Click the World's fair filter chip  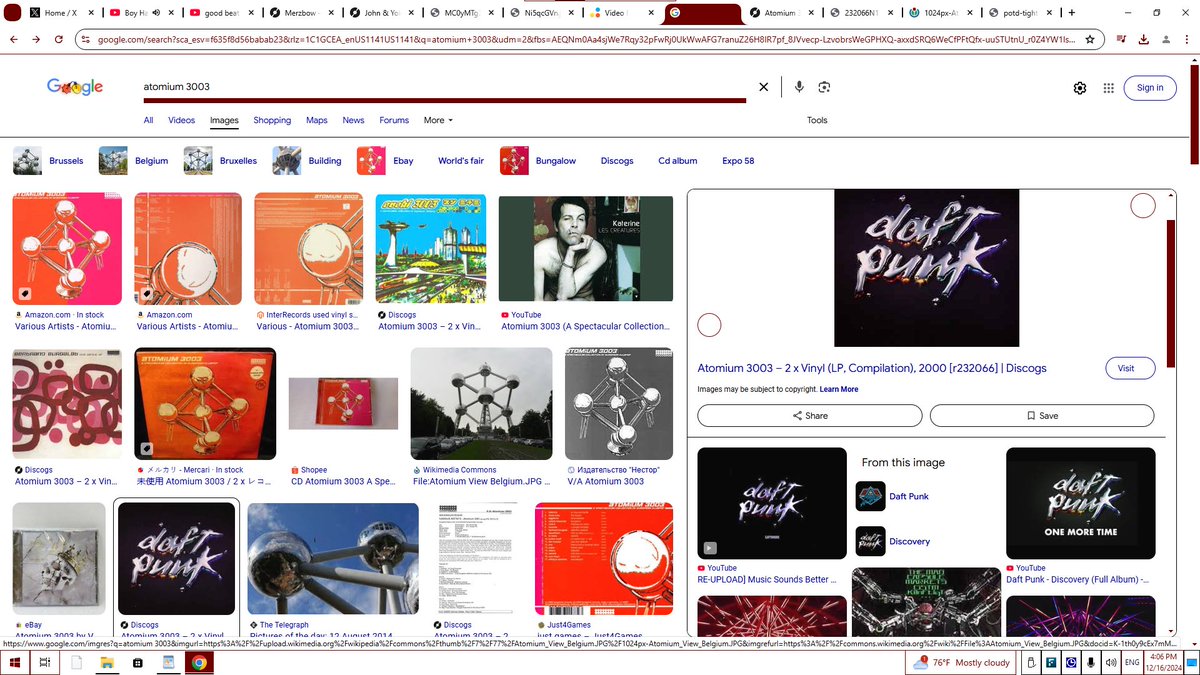click(460, 160)
